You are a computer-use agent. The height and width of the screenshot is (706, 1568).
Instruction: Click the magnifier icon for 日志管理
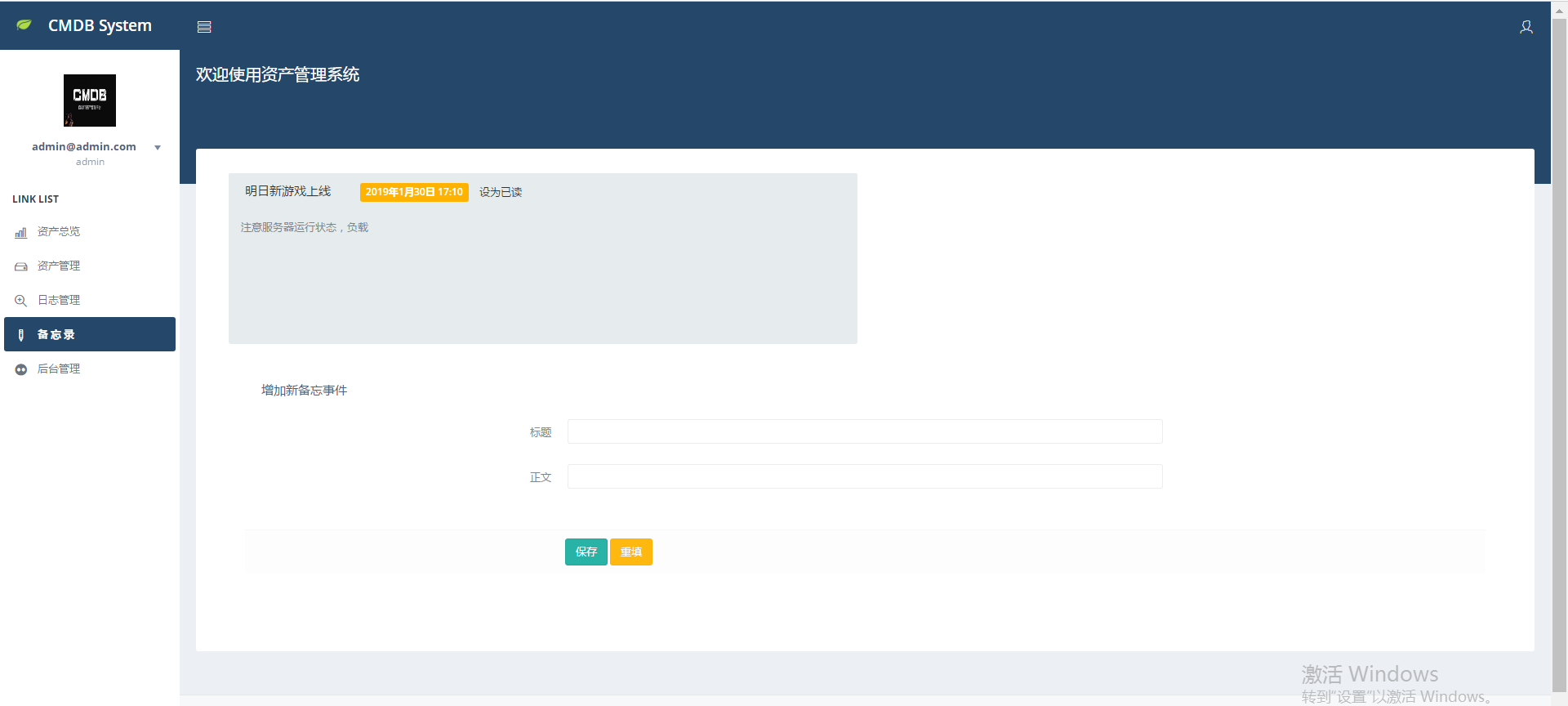tap(21, 301)
